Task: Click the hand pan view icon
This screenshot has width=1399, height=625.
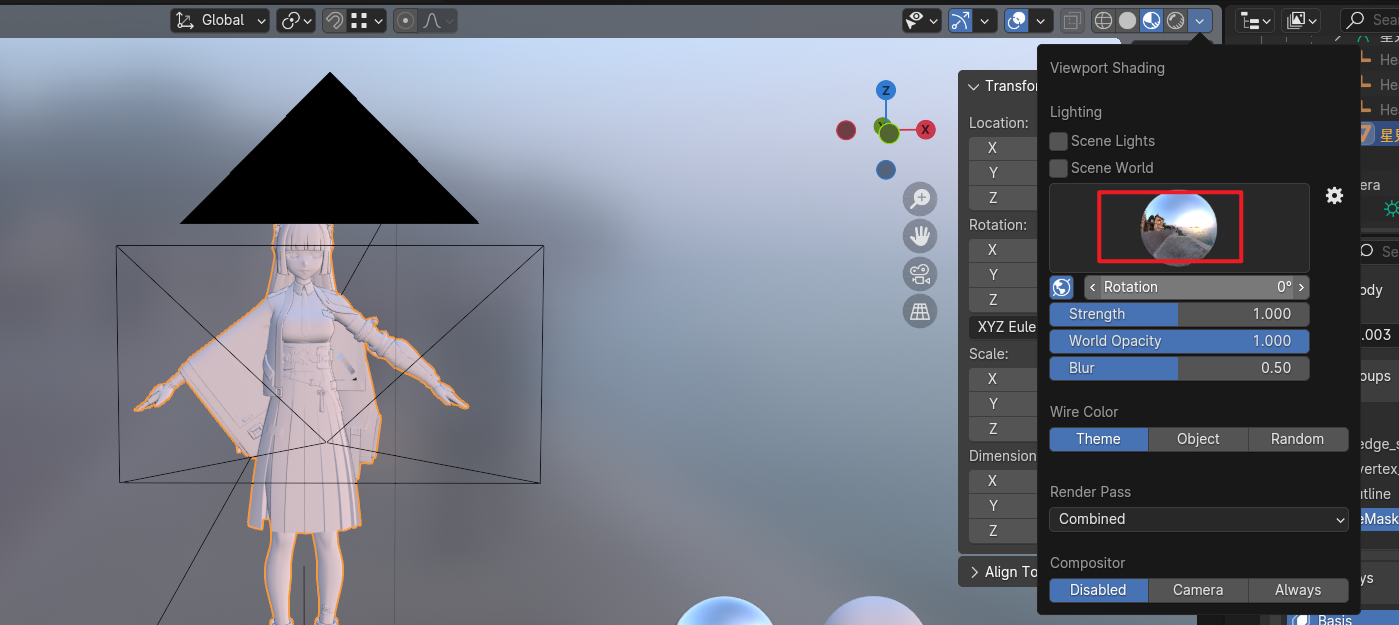Action: point(919,237)
